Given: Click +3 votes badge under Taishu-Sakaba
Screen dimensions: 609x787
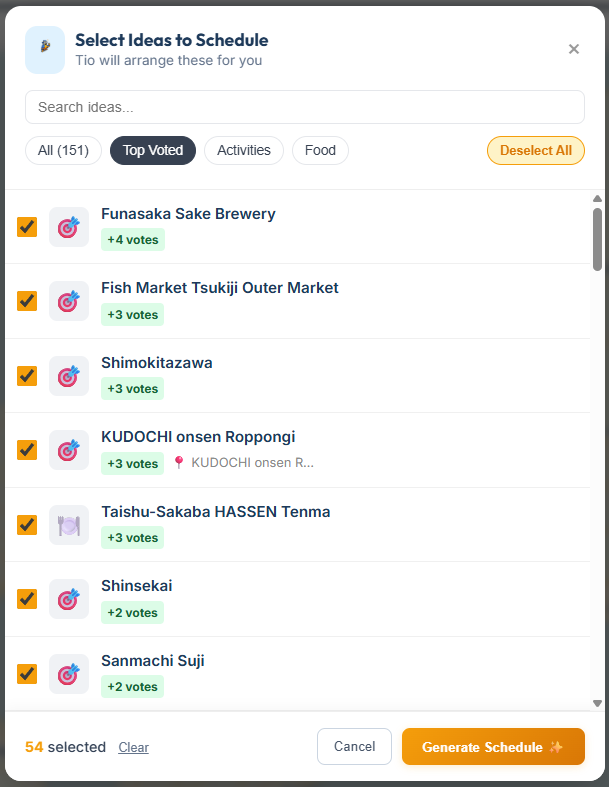Looking at the screenshot, I should (133, 538).
